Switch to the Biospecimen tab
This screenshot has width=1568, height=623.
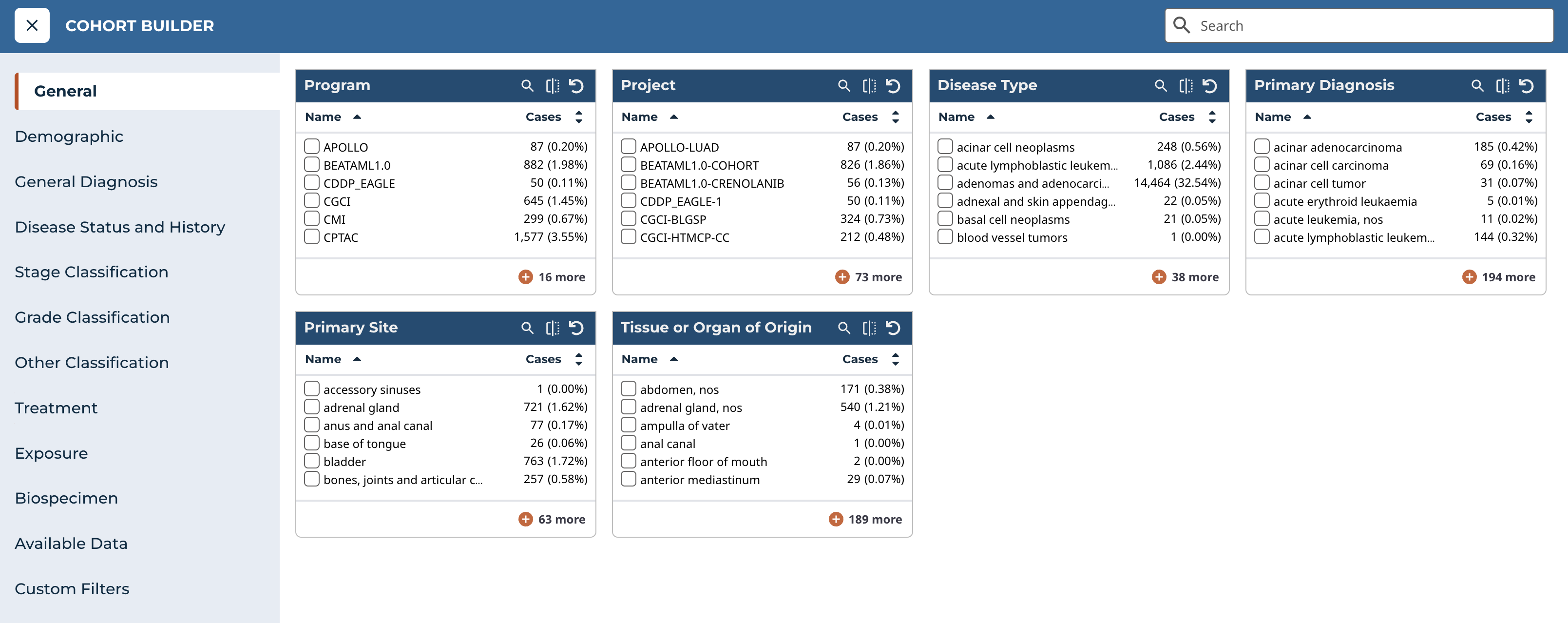[66, 498]
